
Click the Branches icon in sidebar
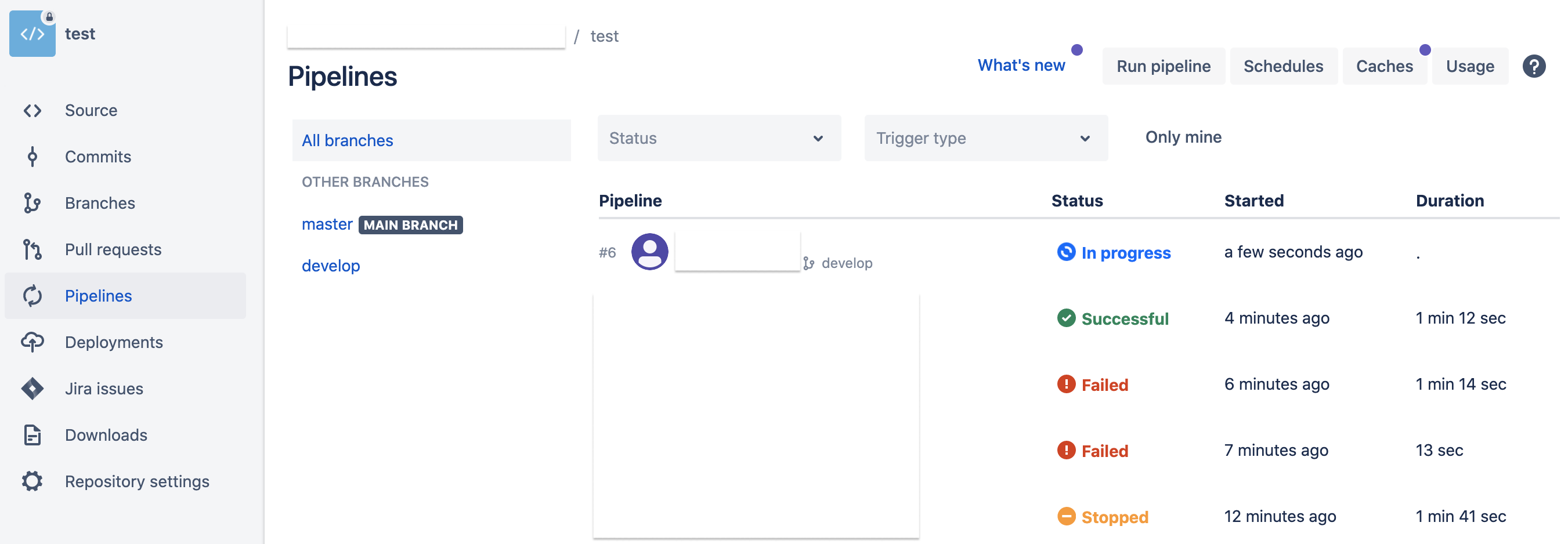click(32, 203)
